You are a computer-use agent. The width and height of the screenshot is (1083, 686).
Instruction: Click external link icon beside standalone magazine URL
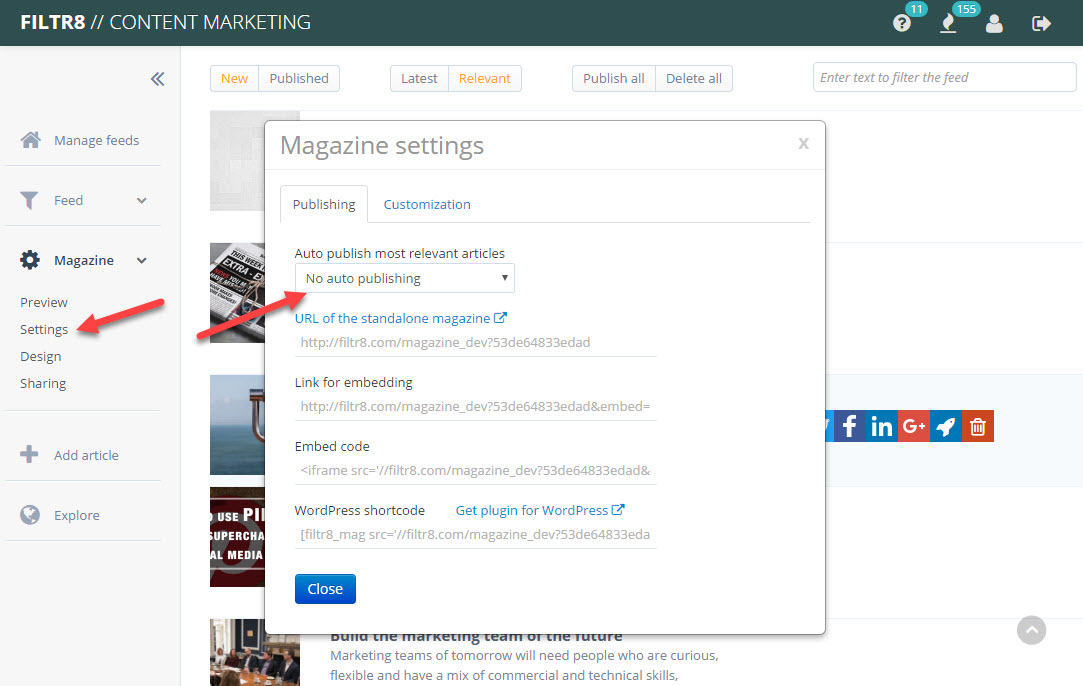point(501,318)
